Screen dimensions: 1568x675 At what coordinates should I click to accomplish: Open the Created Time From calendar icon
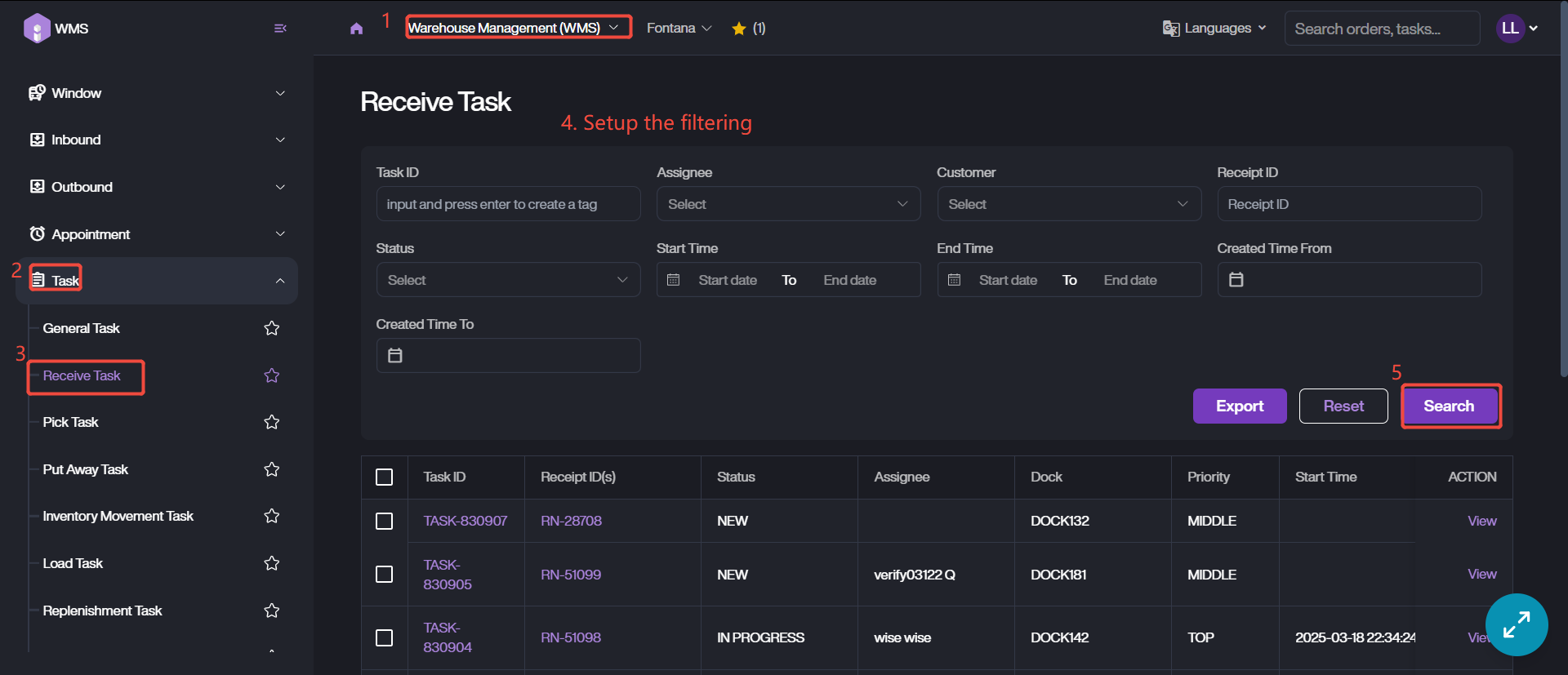pyautogui.click(x=1236, y=280)
